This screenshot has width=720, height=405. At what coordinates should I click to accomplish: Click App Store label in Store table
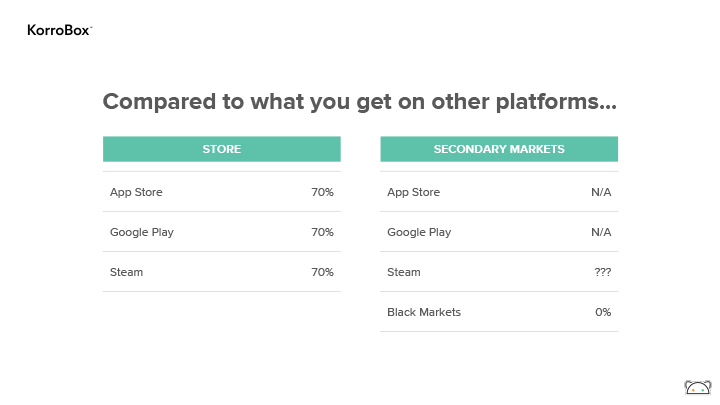(136, 192)
